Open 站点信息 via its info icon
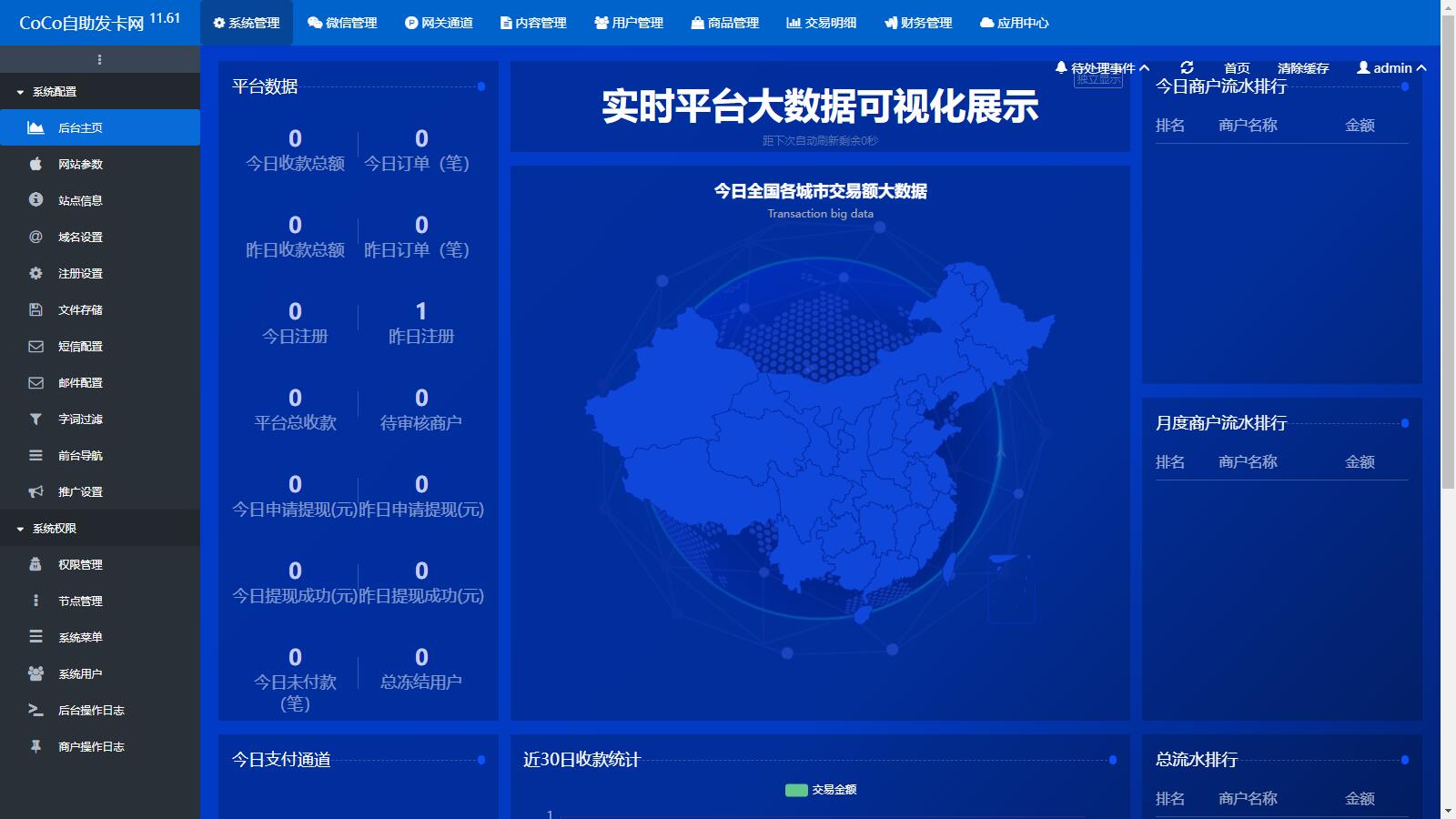 tap(35, 200)
